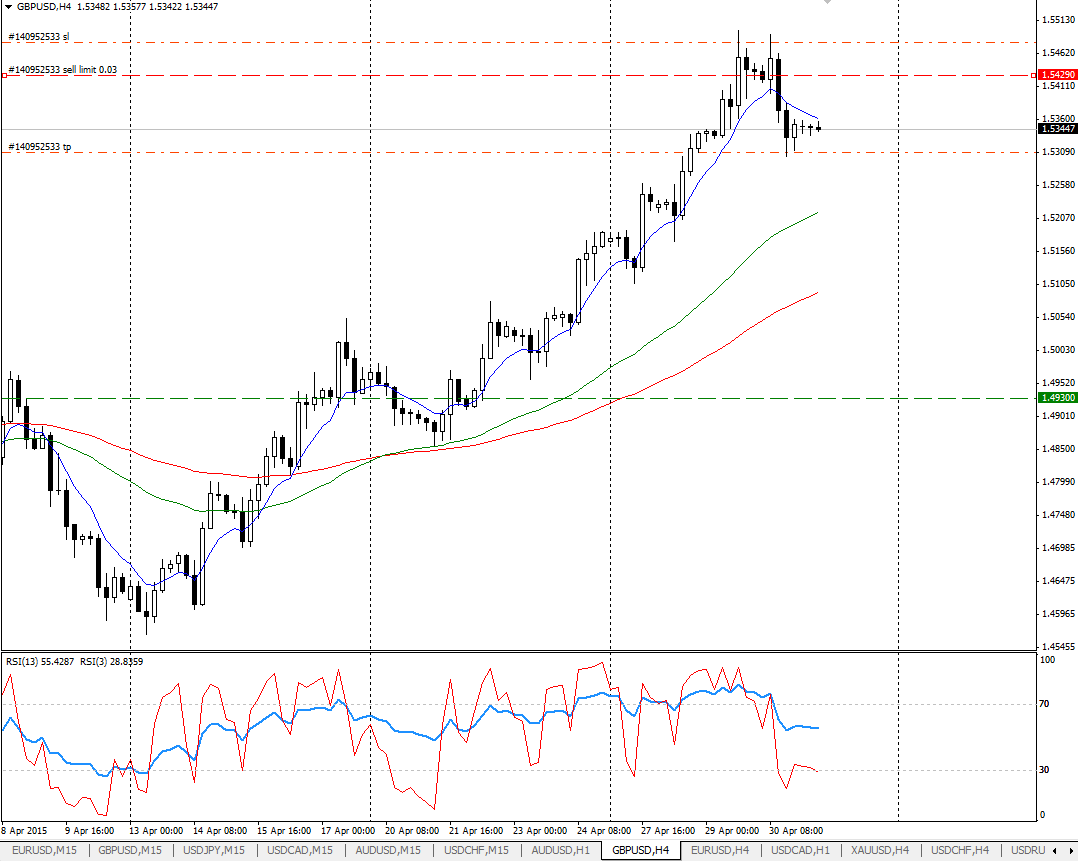This screenshot has width=1078, height=862.
Task: Click the green 1.49300 level price tag
Action: [x=1057, y=397]
